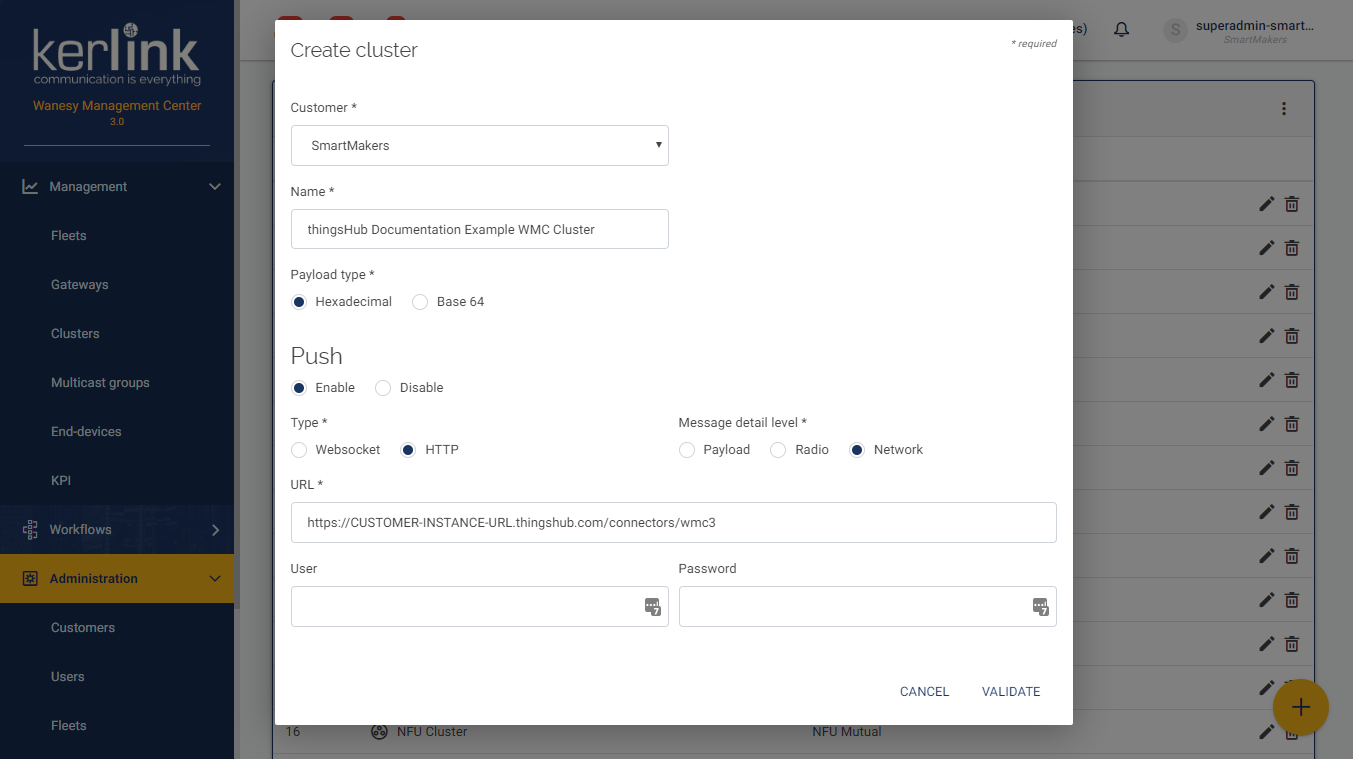The image size is (1353, 759).
Task: Click the password manager icon in the Password field
Action: pos(1040,606)
